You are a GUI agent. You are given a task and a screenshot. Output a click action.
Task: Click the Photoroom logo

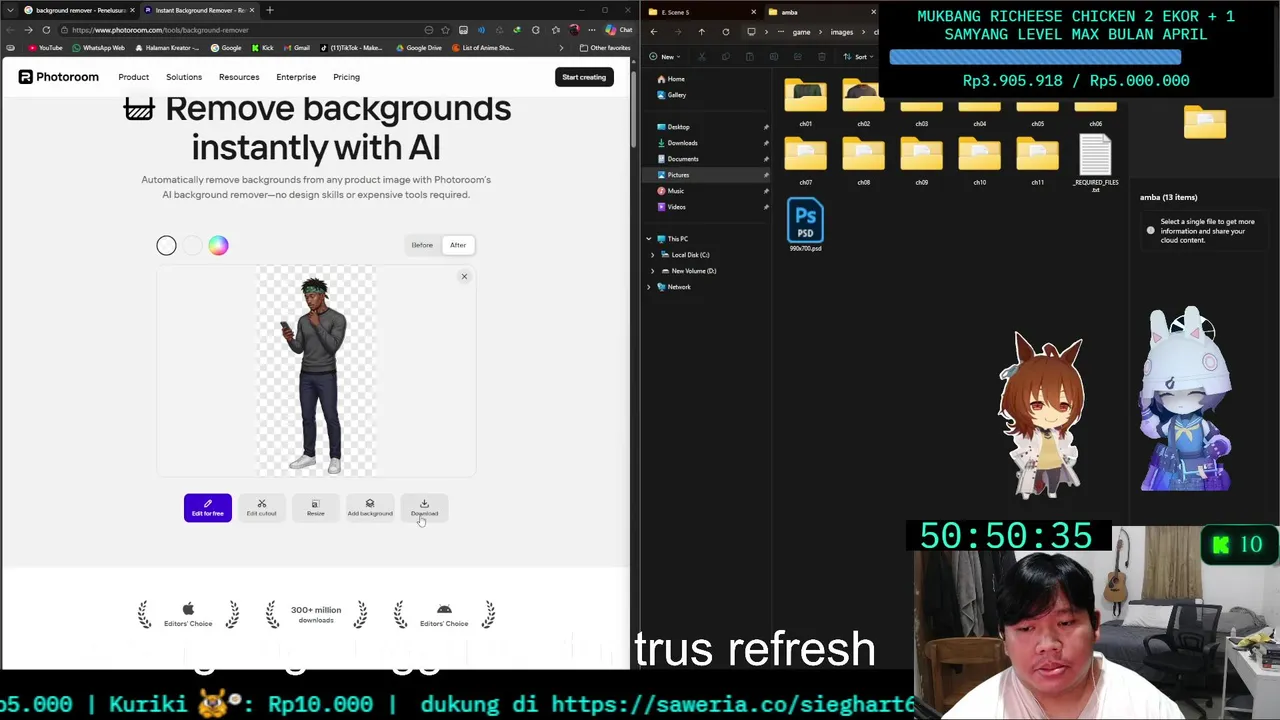pyautogui.click(x=59, y=77)
